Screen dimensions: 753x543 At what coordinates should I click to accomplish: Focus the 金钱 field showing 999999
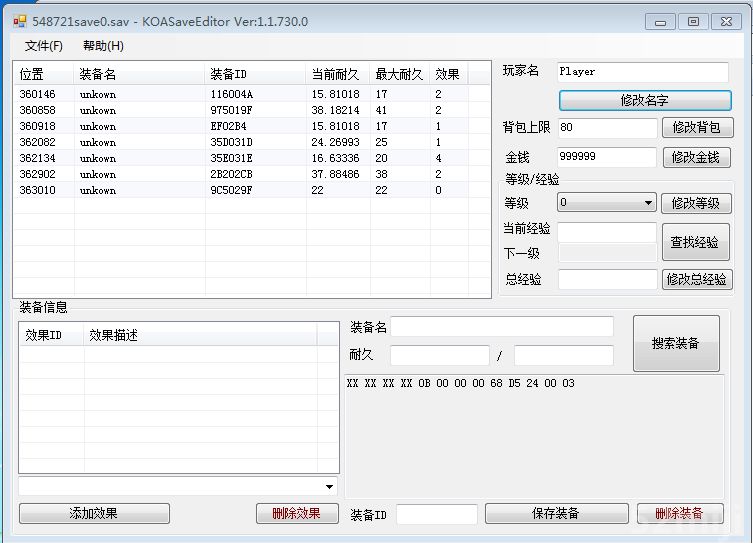point(606,158)
